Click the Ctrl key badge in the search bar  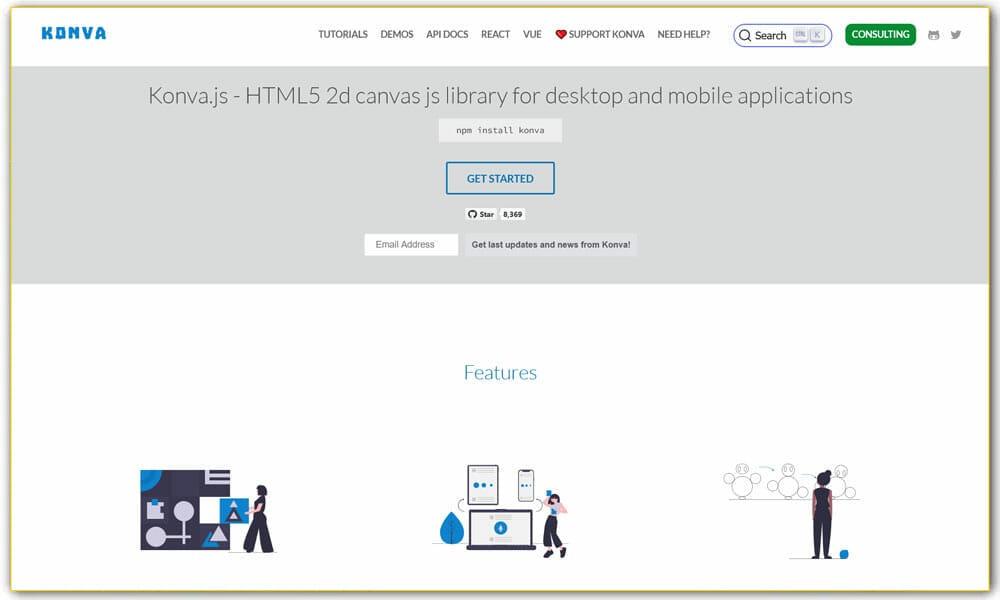[798, 34]
